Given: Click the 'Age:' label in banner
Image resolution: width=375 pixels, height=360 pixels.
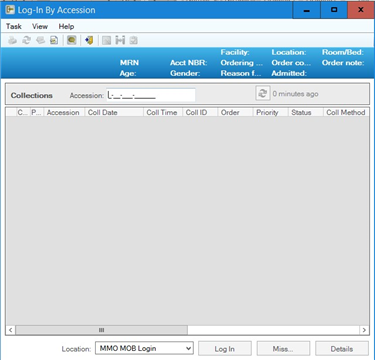Looking at the screenshot, I should pyautogui.click(x=128, y=73).
